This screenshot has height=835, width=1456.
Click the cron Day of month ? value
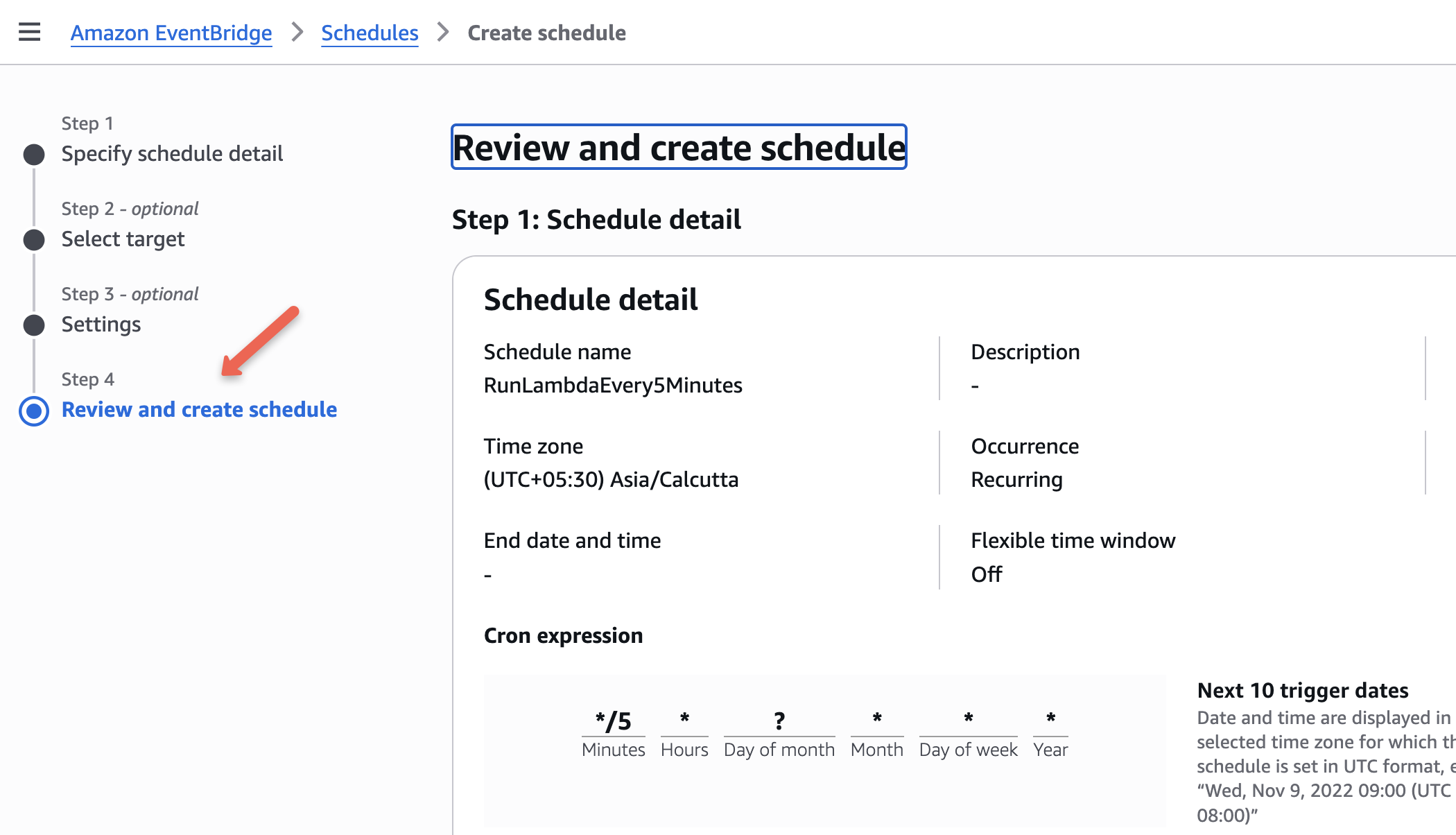tap(779, 721)
